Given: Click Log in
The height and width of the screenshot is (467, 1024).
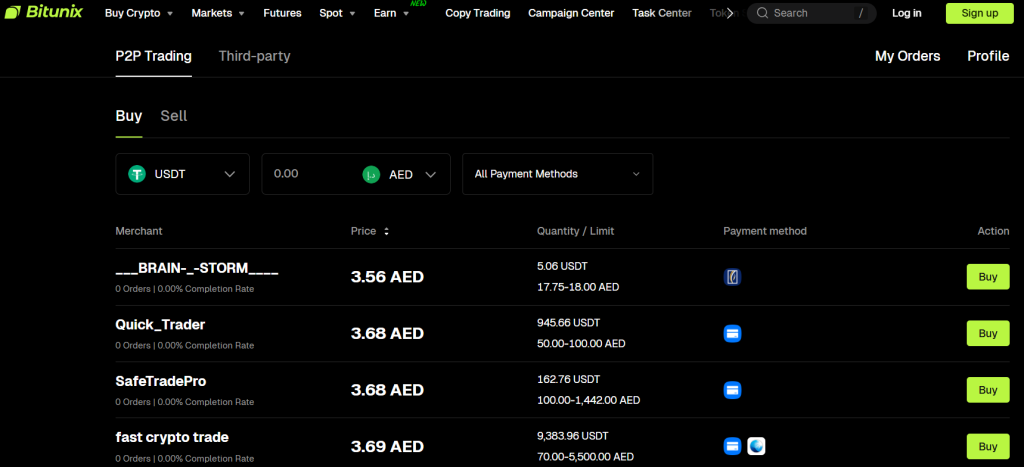Looking at the screenshot, I should 906,13.
